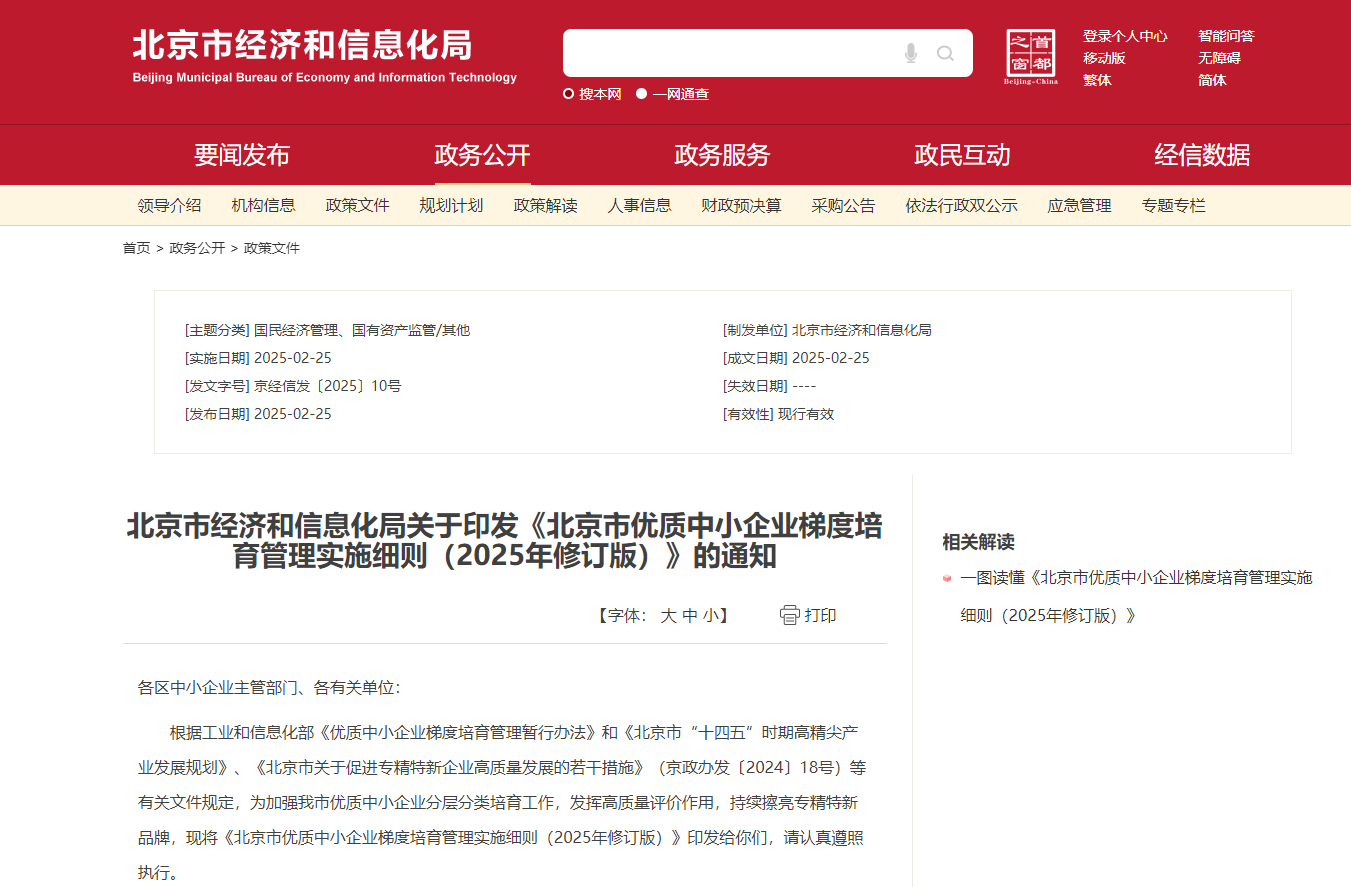1351x887 pixels.
Task: Open 智能问答 link
Action: click(x=1226, y=36)
